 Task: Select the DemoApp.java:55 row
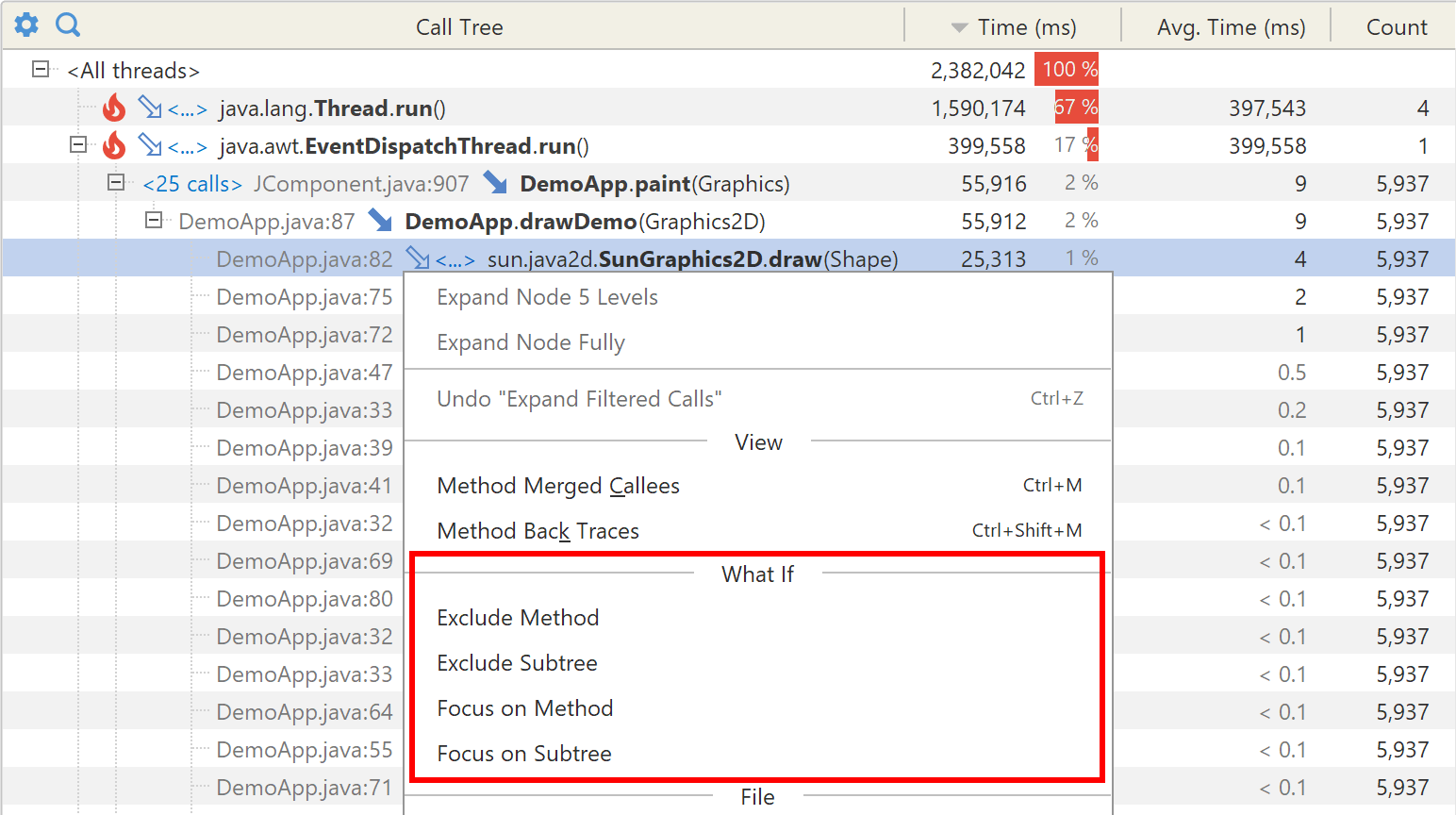click(x=304, y=750)
